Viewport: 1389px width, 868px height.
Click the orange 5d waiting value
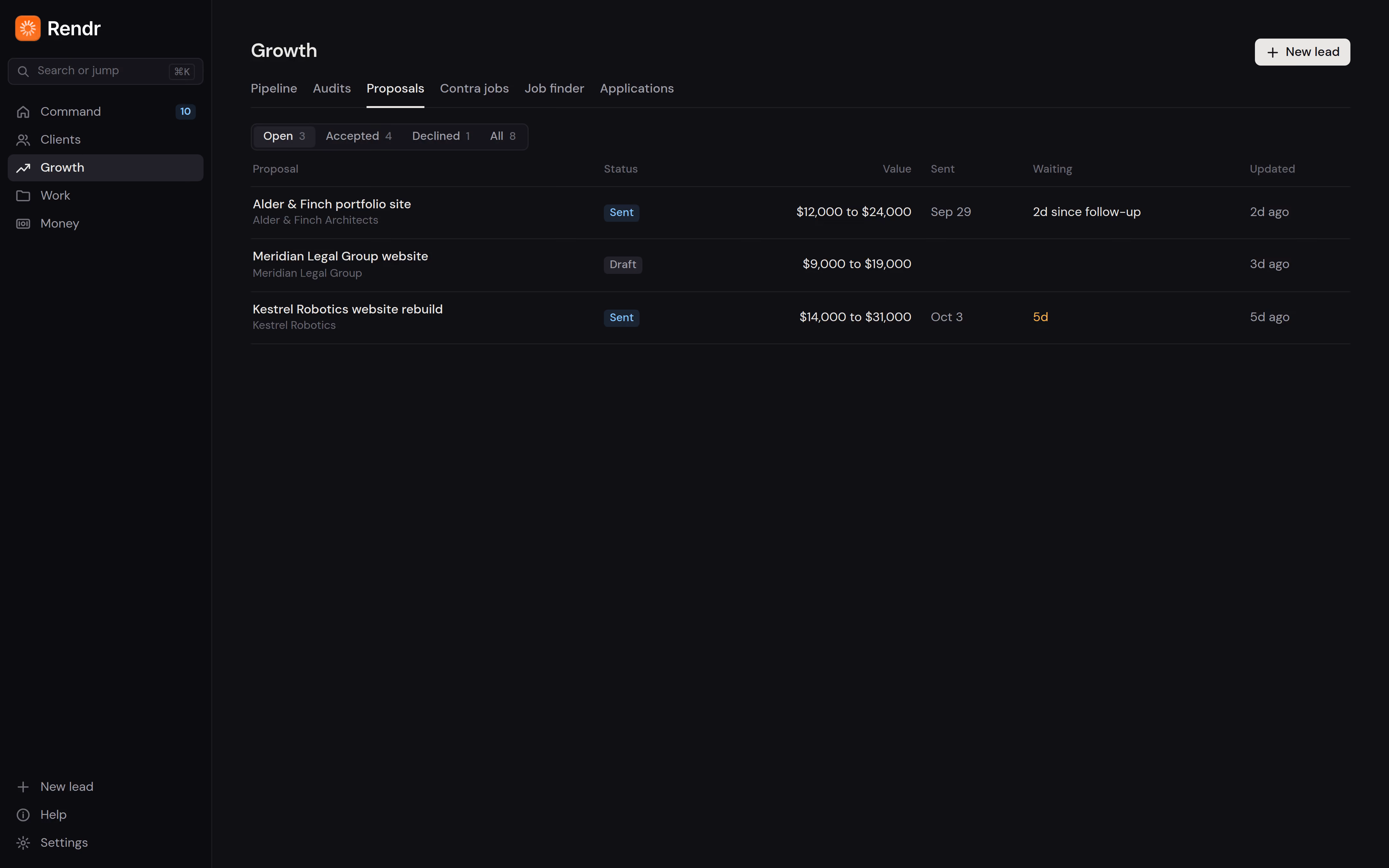[x=1040, y=317]
